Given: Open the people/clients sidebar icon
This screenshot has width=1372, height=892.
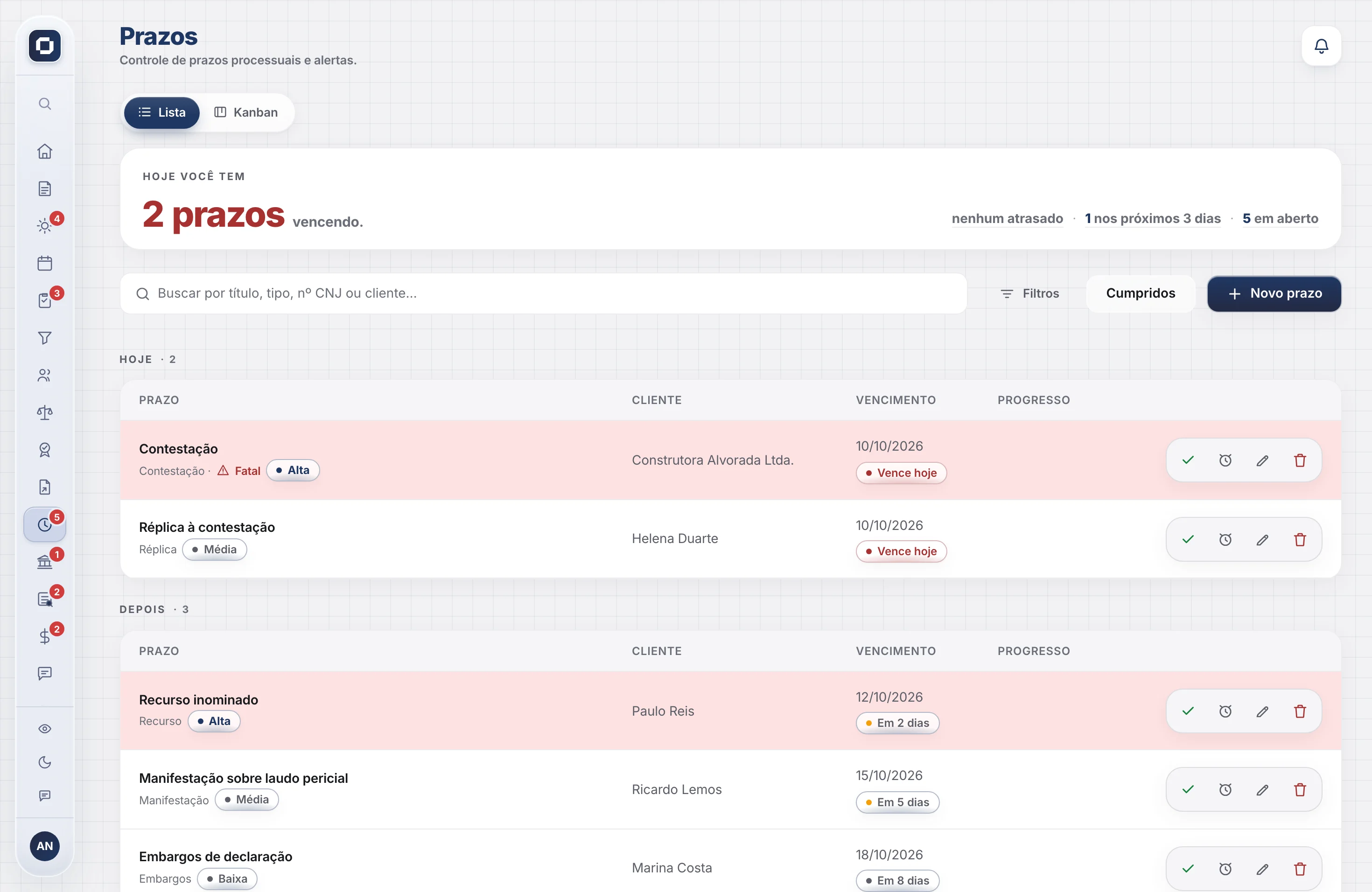Looking at the screenshot, I should [x=45, y=375].
